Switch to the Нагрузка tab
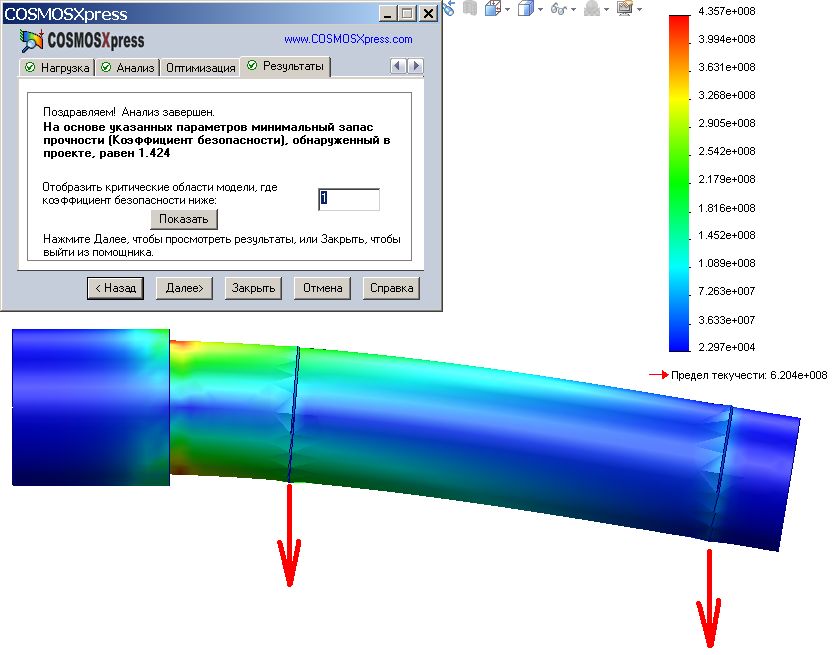This screenshot has width=834, height=655. point(57,68)
